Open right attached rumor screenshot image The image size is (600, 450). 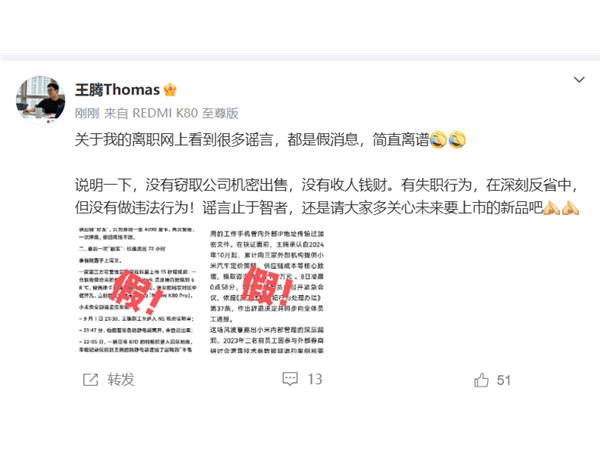(266, 292)
